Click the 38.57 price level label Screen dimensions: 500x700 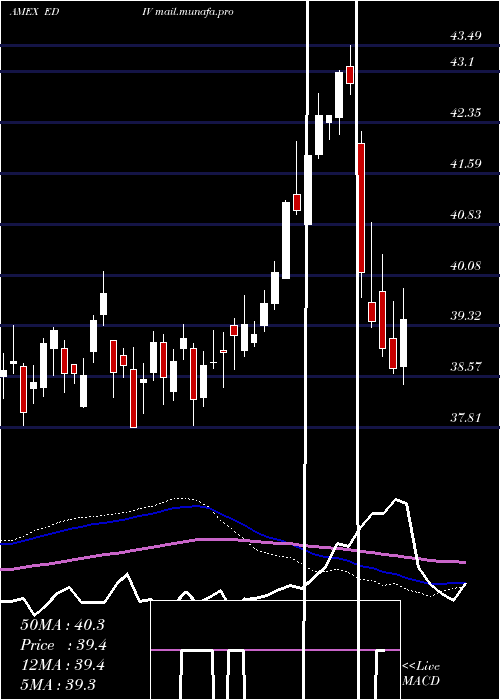466,367
